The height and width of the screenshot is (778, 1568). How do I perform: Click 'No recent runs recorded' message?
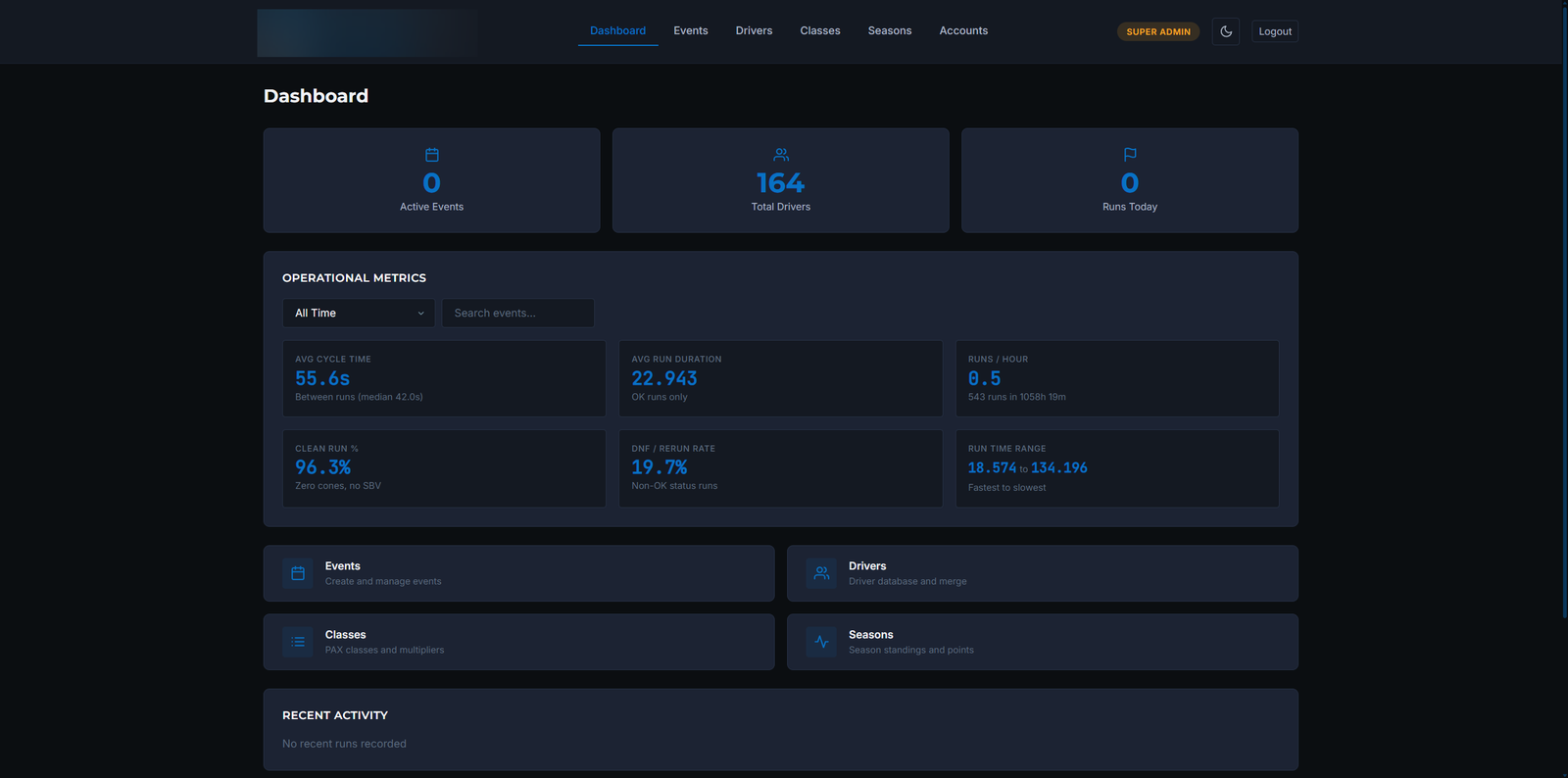(344, 744)
